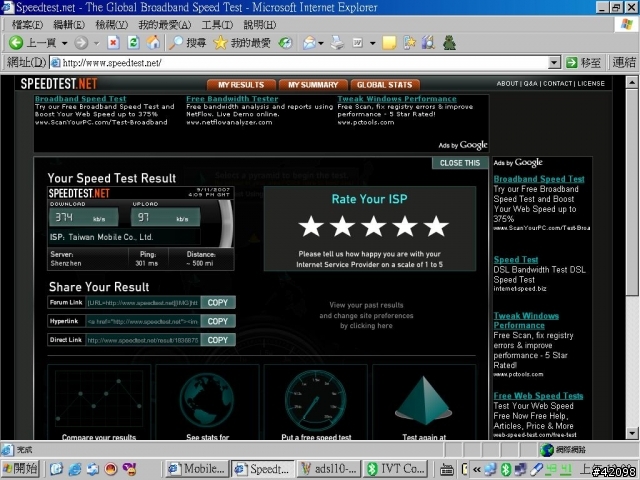
Task: Click the Go green arrow button
Action: [x=572, y=62]
